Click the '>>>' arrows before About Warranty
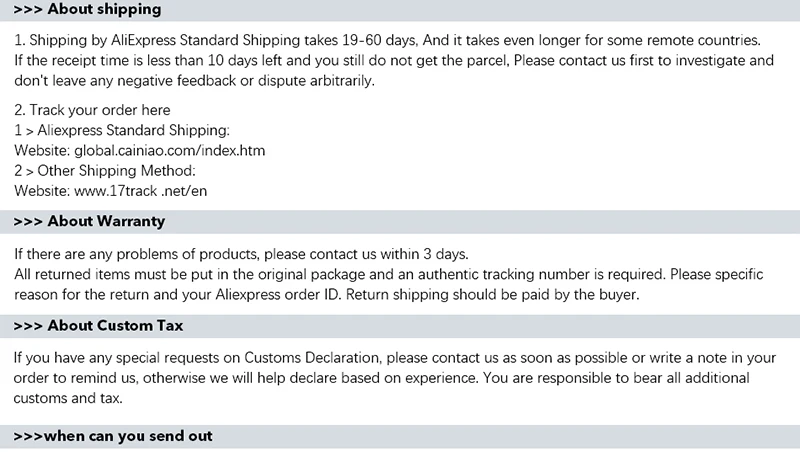The image size is (800, 452). [27, 221]
